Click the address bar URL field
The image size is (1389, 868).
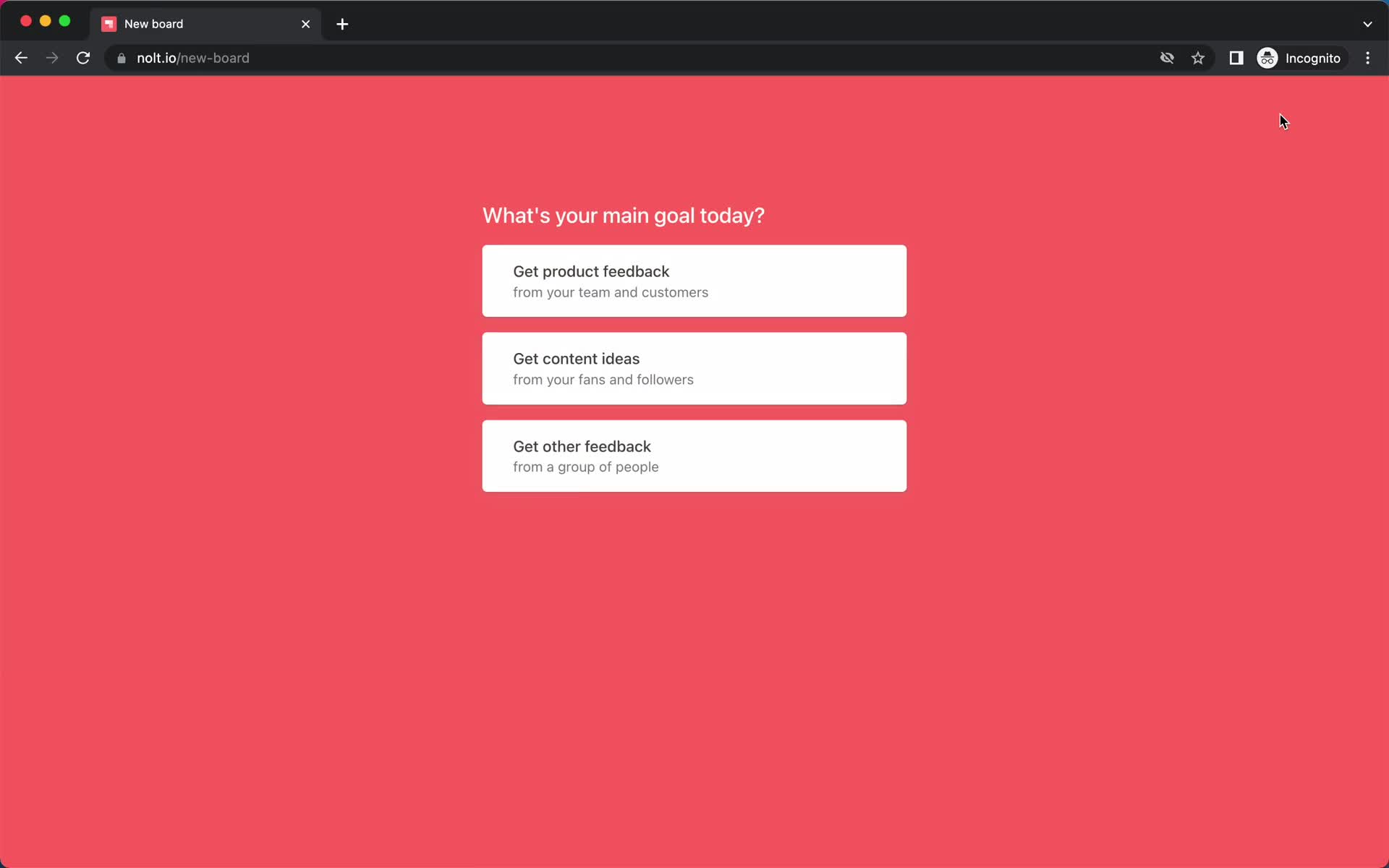point(193,58)
